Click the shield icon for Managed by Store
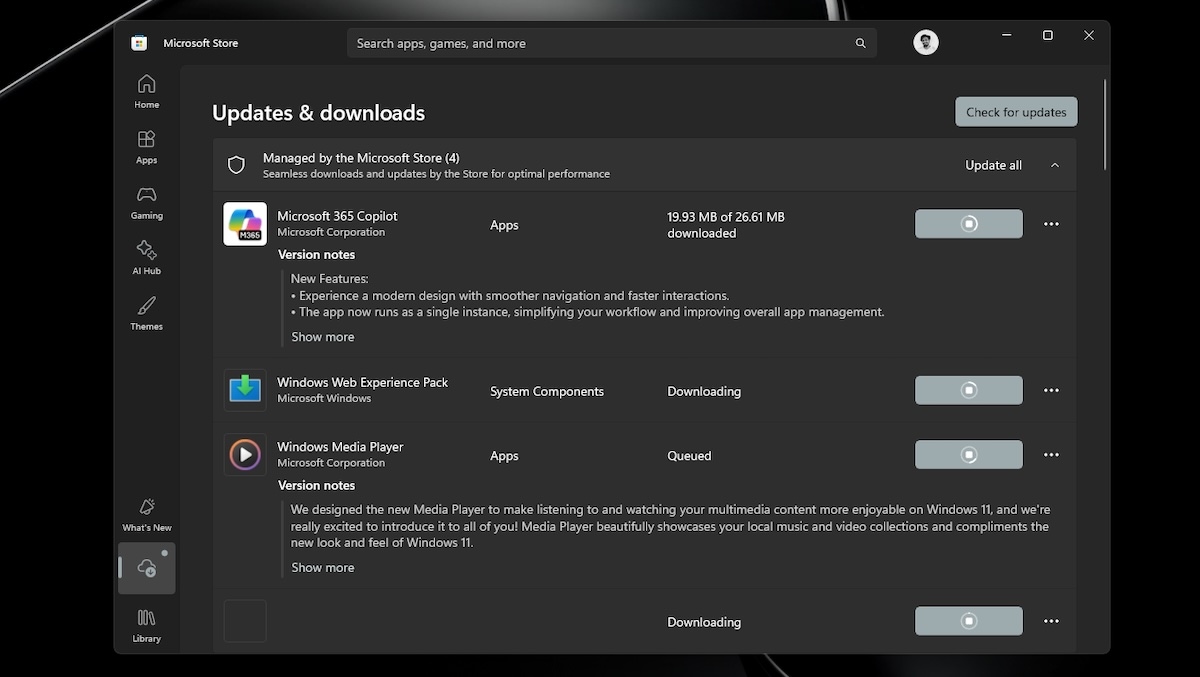Image resolution: width=1200 pixels, height=677 pixels. pyautogui.click(x=236, y=165)
